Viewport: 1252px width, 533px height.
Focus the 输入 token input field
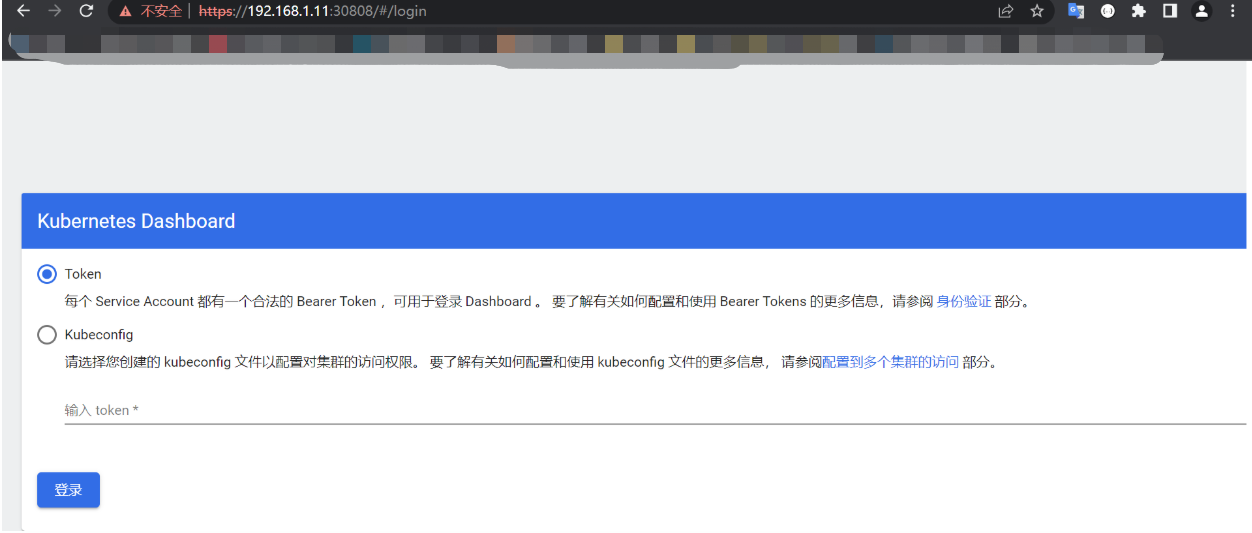(x=655, y=410)
